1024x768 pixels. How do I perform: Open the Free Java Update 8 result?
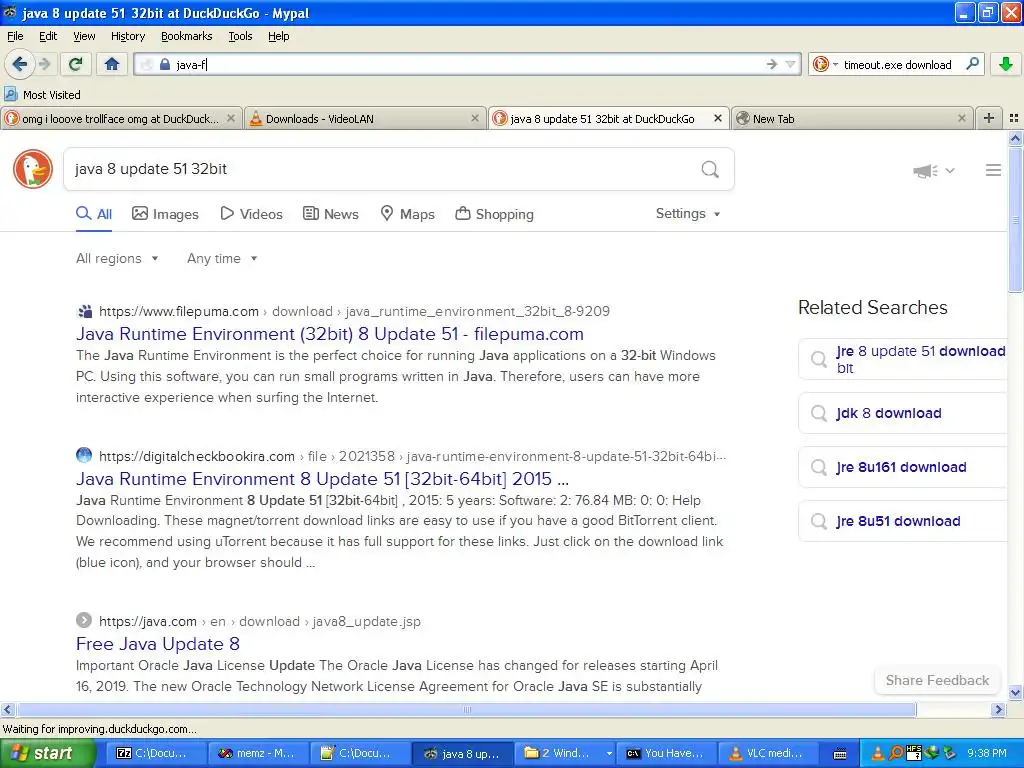(158, 644)
